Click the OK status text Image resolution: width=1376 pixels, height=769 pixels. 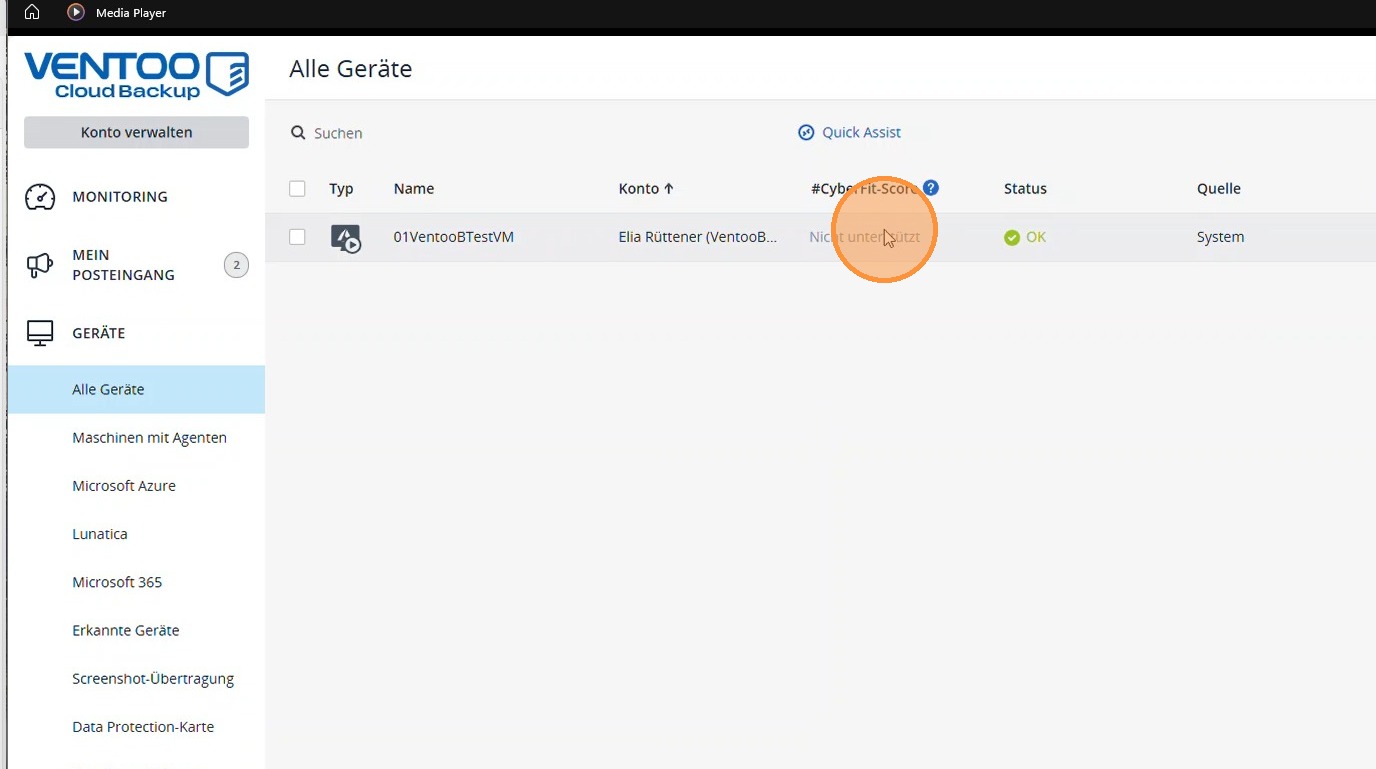click(x=1036, y=237)
